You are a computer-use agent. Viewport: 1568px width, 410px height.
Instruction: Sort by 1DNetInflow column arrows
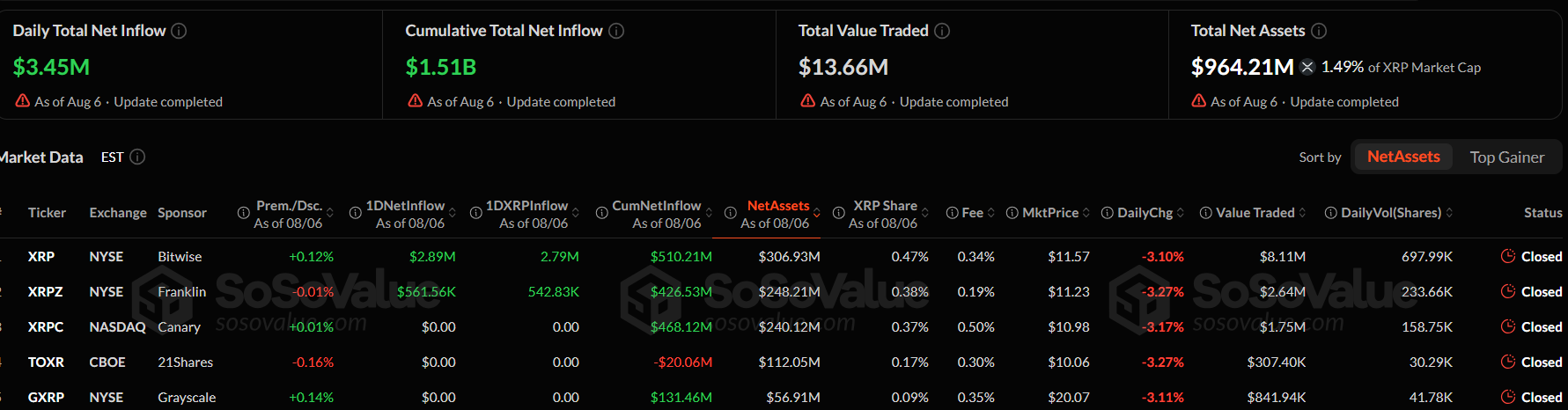[x=453, y=213]
